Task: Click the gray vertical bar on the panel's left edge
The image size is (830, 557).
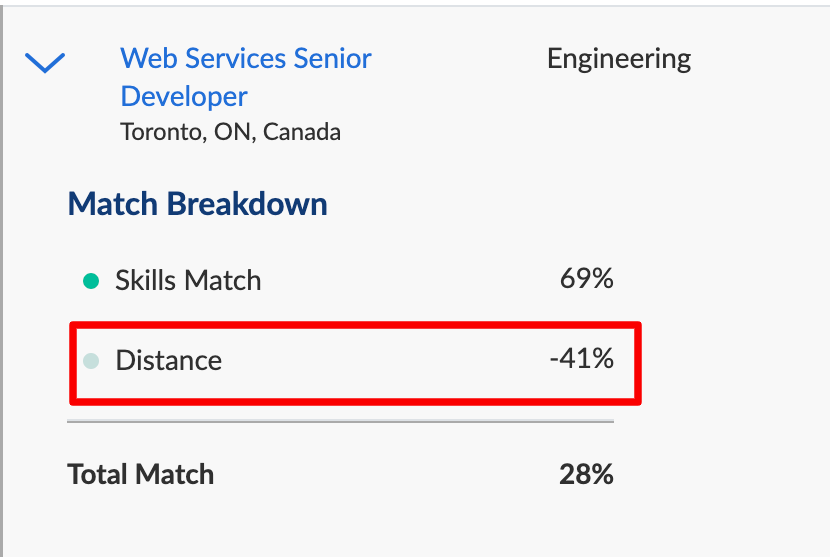Action: (2, 281)
